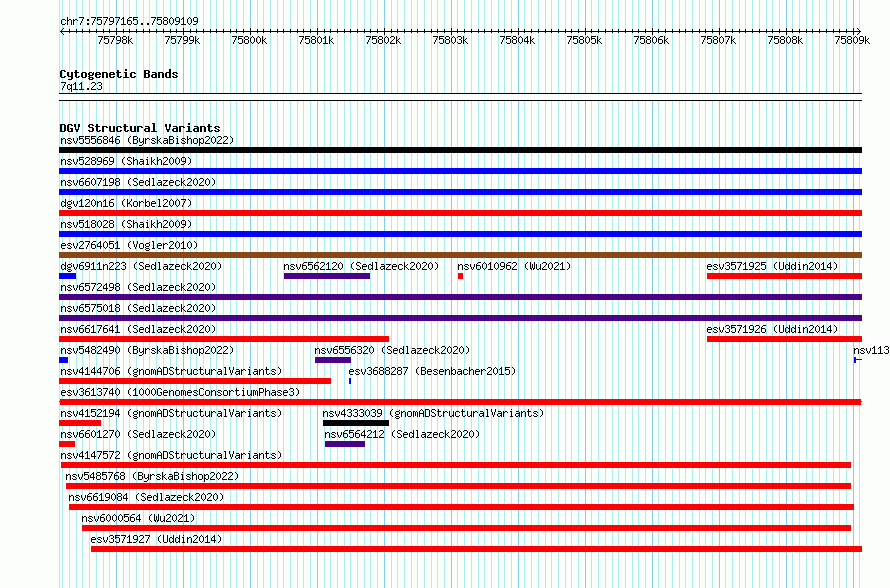Open nsv6562120 (Sedlazeck2020) label
Image resolution: width=890 pixels, height=588 pixels.
pyautogui.click(x=361, y=266)
